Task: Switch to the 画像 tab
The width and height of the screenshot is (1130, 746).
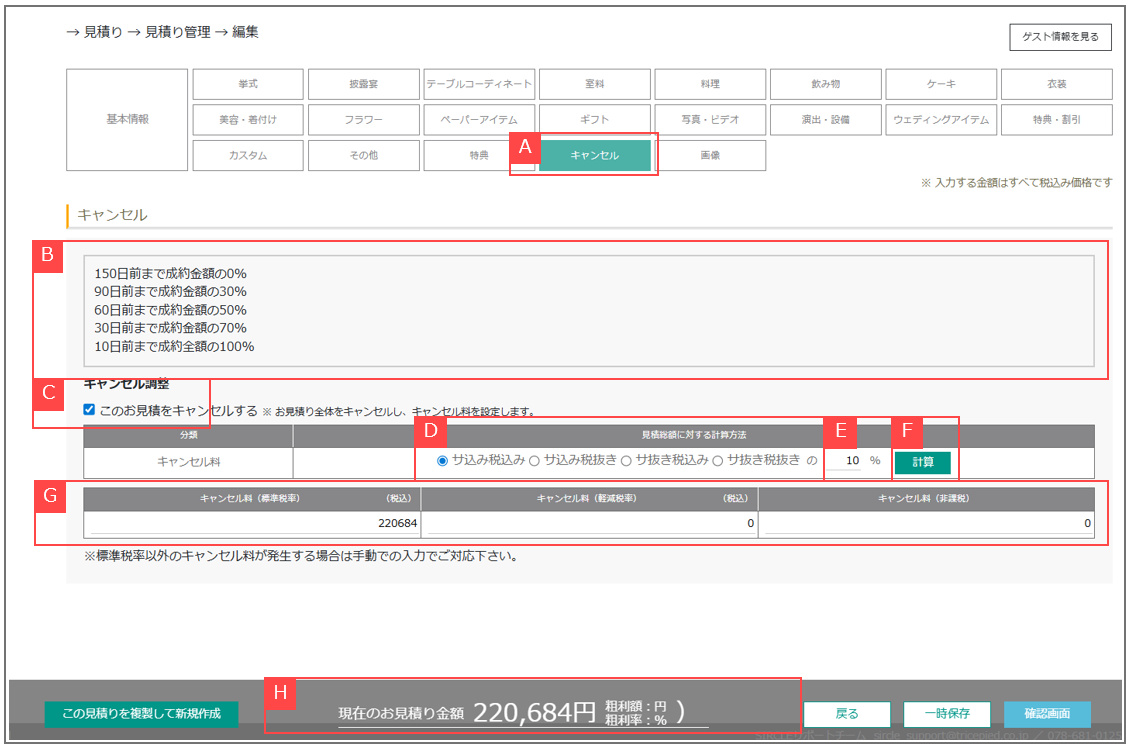Action: [x=710, y=156]
